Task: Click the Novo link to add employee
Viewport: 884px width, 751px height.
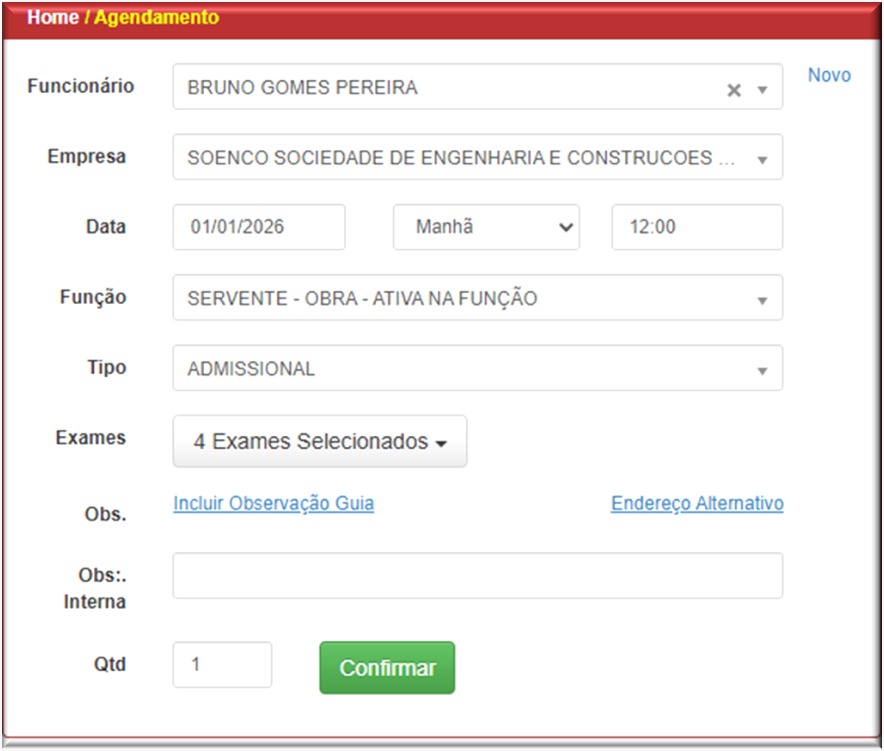Action: tap(829, 76)
